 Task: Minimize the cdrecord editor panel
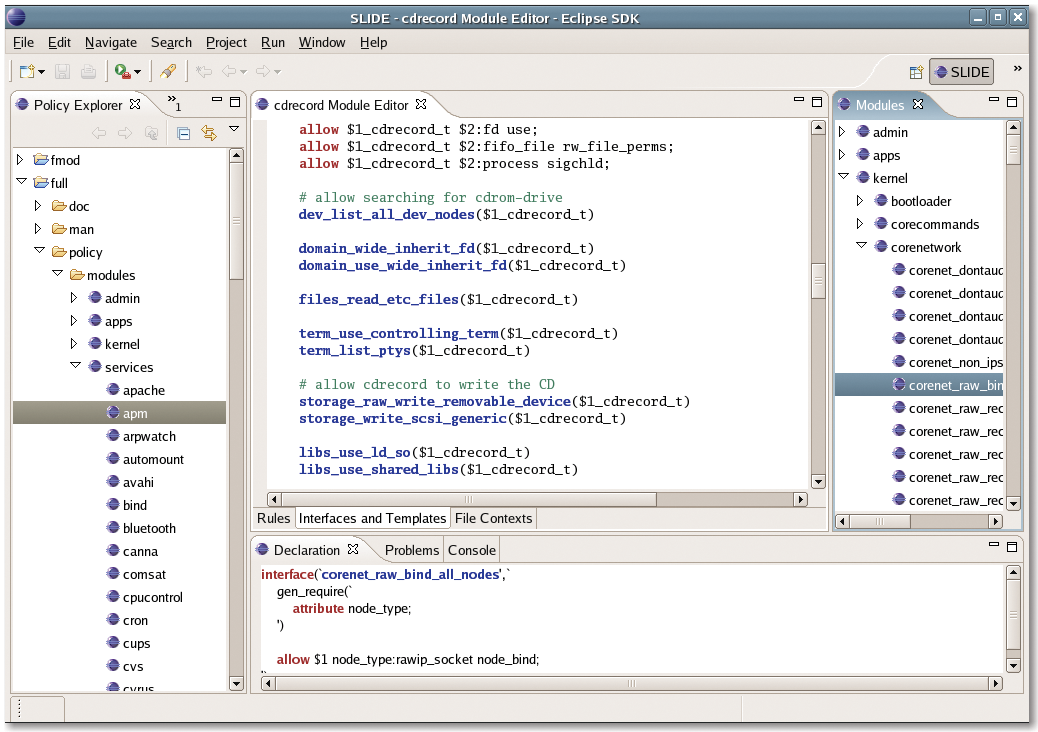pyautogui.click(x=798, y=100)
